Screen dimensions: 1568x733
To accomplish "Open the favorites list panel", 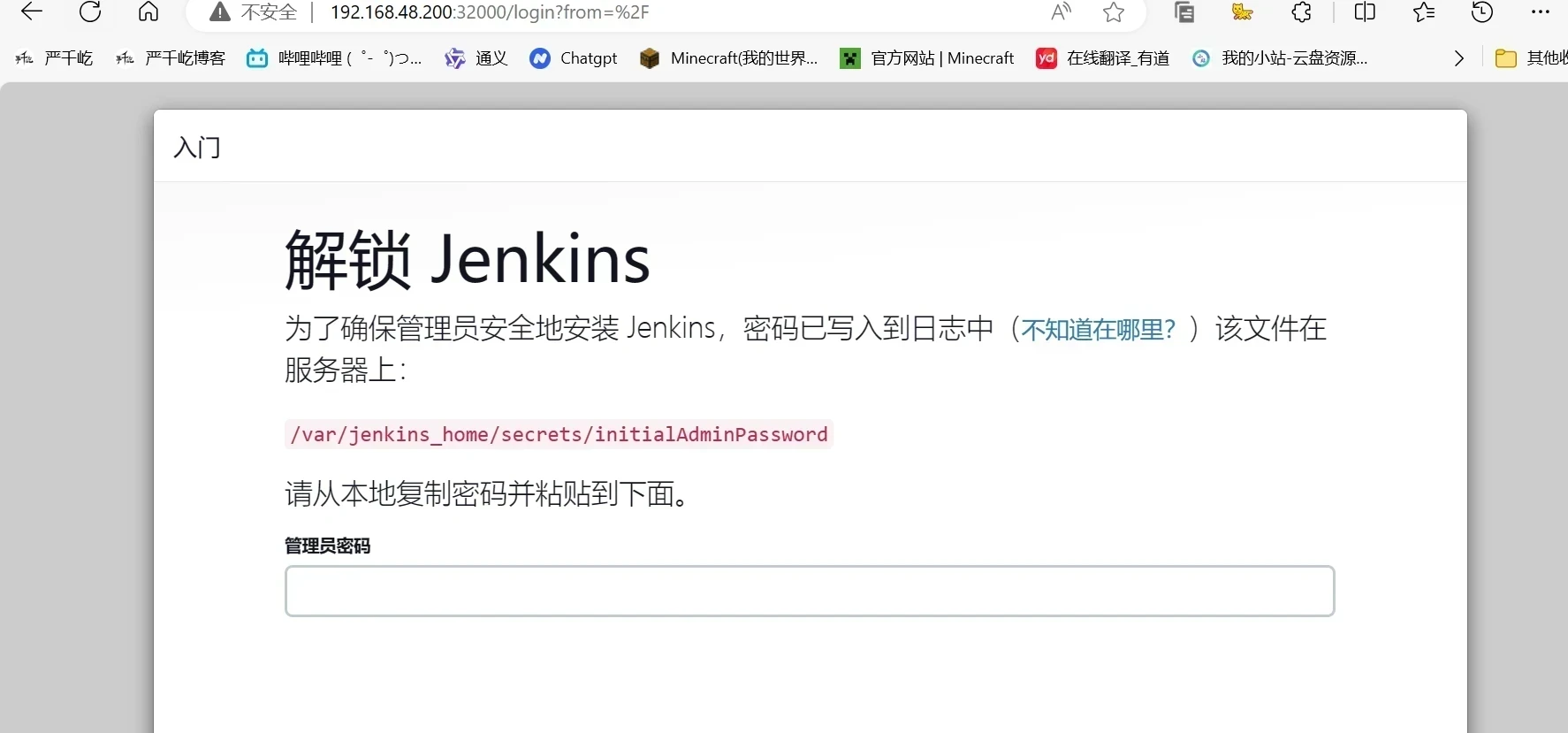I will [1424, 12].
